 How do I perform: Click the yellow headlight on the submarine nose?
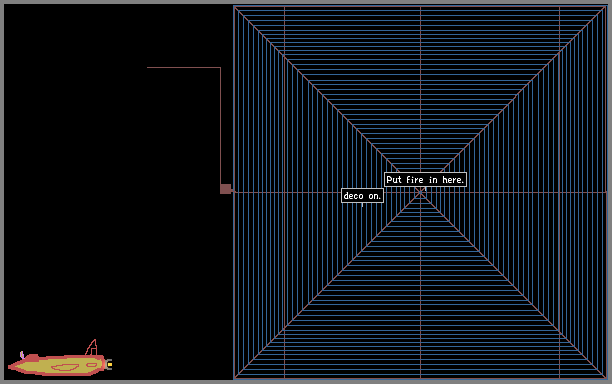click(x=110, y=364)
